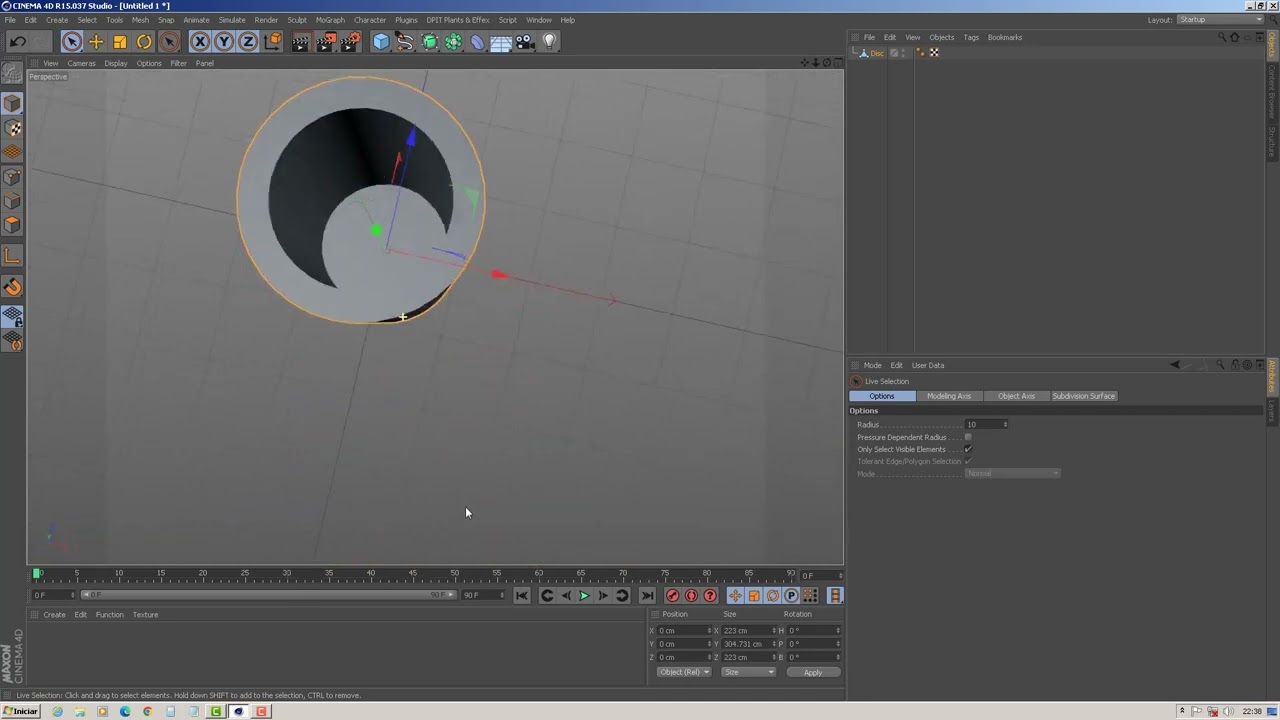The width and height of the screenshot is (1280, 720).
Task: Toggle Only Select Visible Elements checkbox
Action: tap(968, 449)
